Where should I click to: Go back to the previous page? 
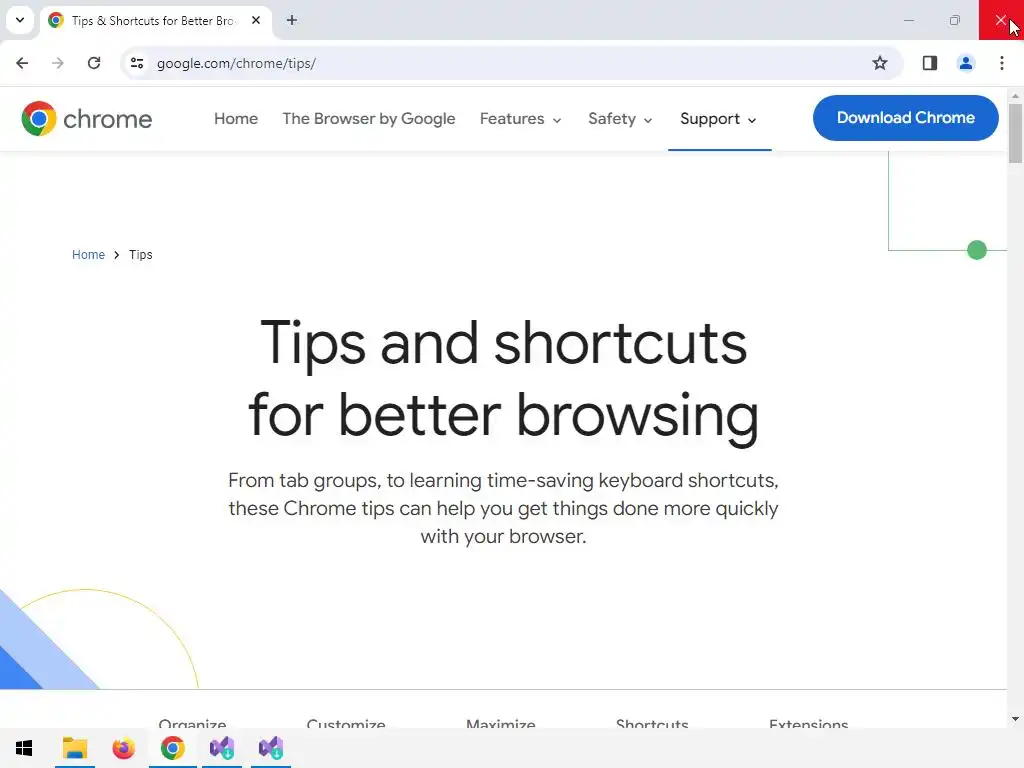point(22,63)
